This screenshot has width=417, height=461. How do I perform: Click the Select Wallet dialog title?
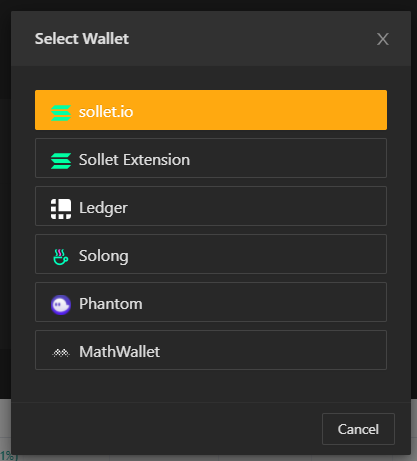point(82,39)
